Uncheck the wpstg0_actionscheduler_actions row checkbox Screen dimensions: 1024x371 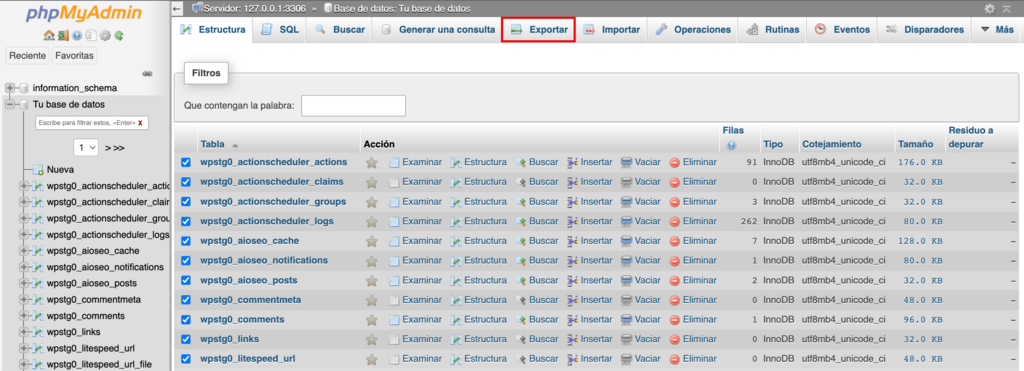click(185, 162)
